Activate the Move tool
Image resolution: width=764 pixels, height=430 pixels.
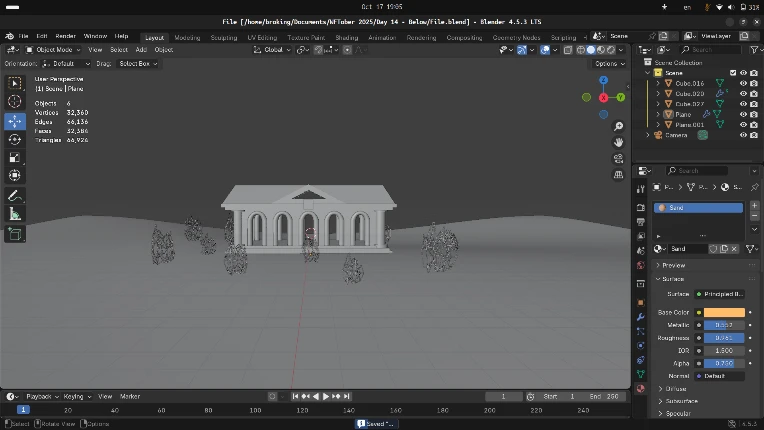[15, 121]
